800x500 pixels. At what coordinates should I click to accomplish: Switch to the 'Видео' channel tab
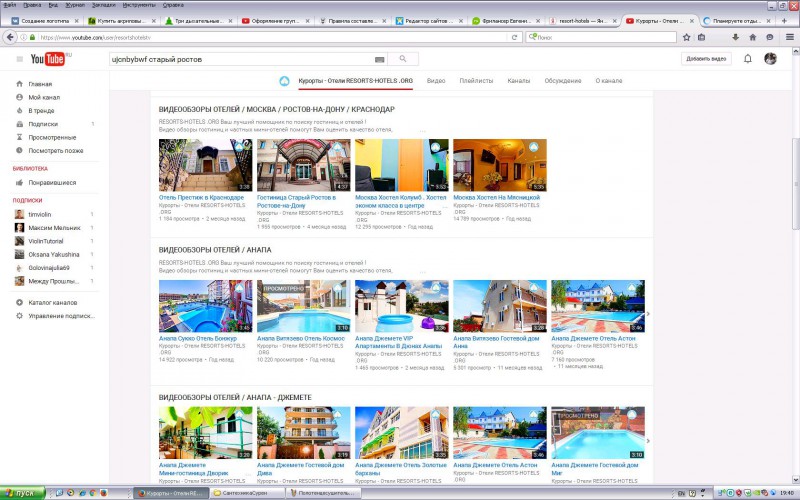pos(436,81)
